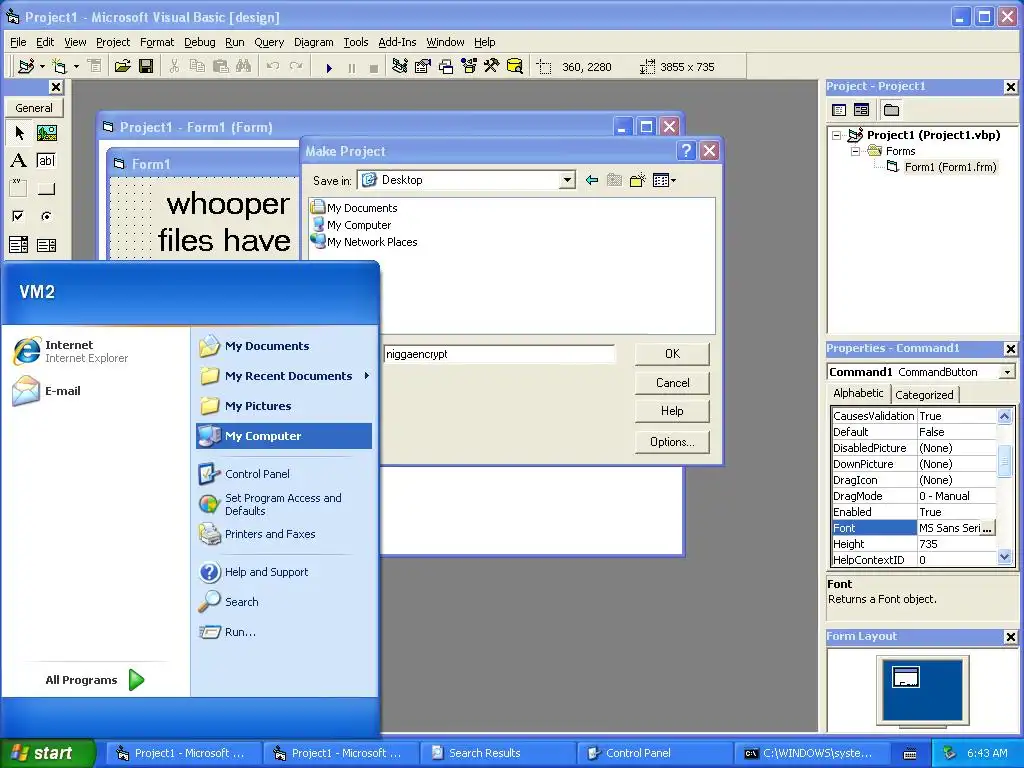Click Run... in the Start menu
Image resolution: width=1024 pixels, height=768 pixels.
pos(227,632)
